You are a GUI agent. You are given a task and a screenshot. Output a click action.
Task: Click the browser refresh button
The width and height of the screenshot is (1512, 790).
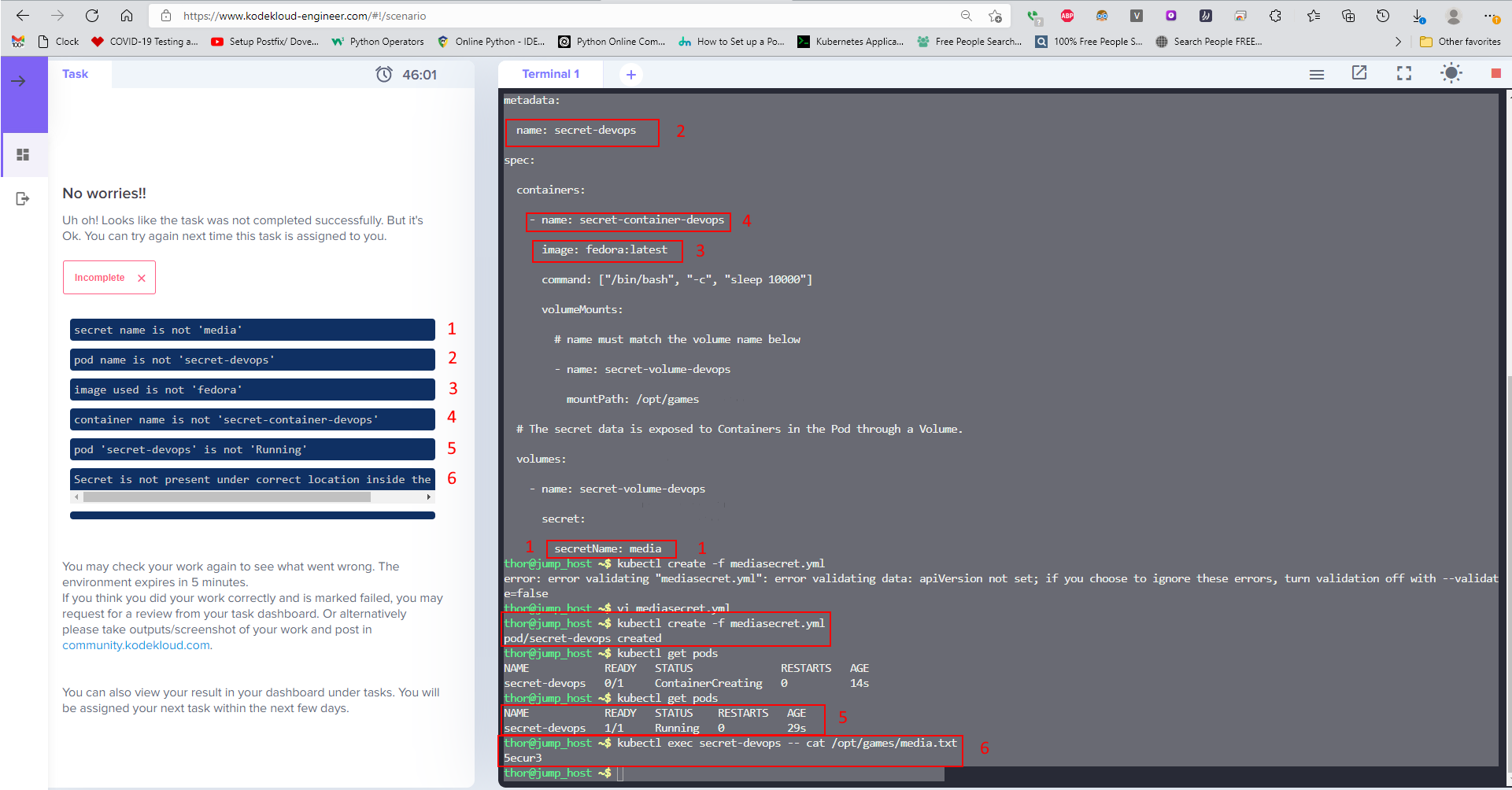[92, 16]
